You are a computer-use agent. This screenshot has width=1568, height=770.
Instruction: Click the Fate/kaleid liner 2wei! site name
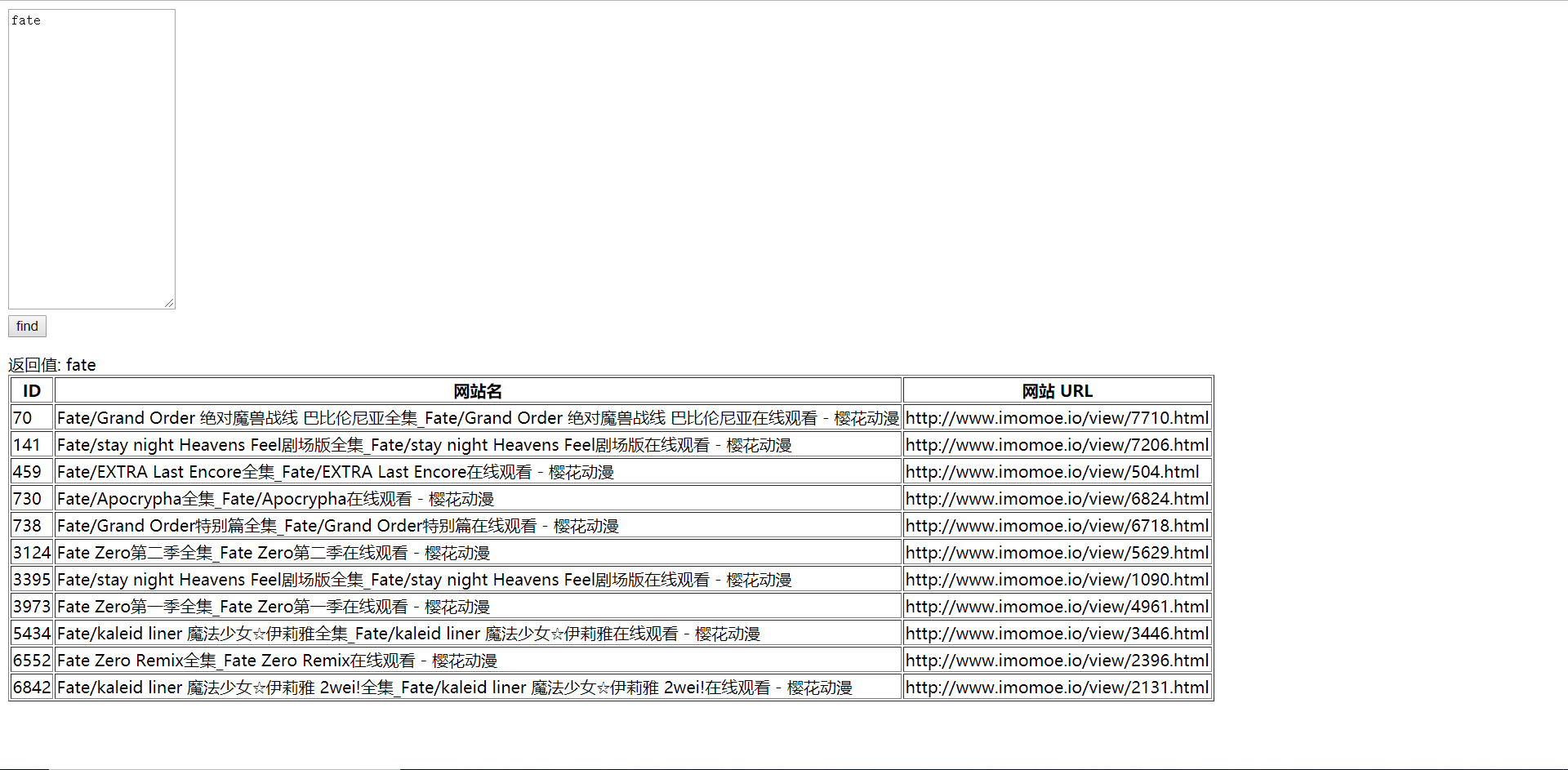[x=478, y=688]
